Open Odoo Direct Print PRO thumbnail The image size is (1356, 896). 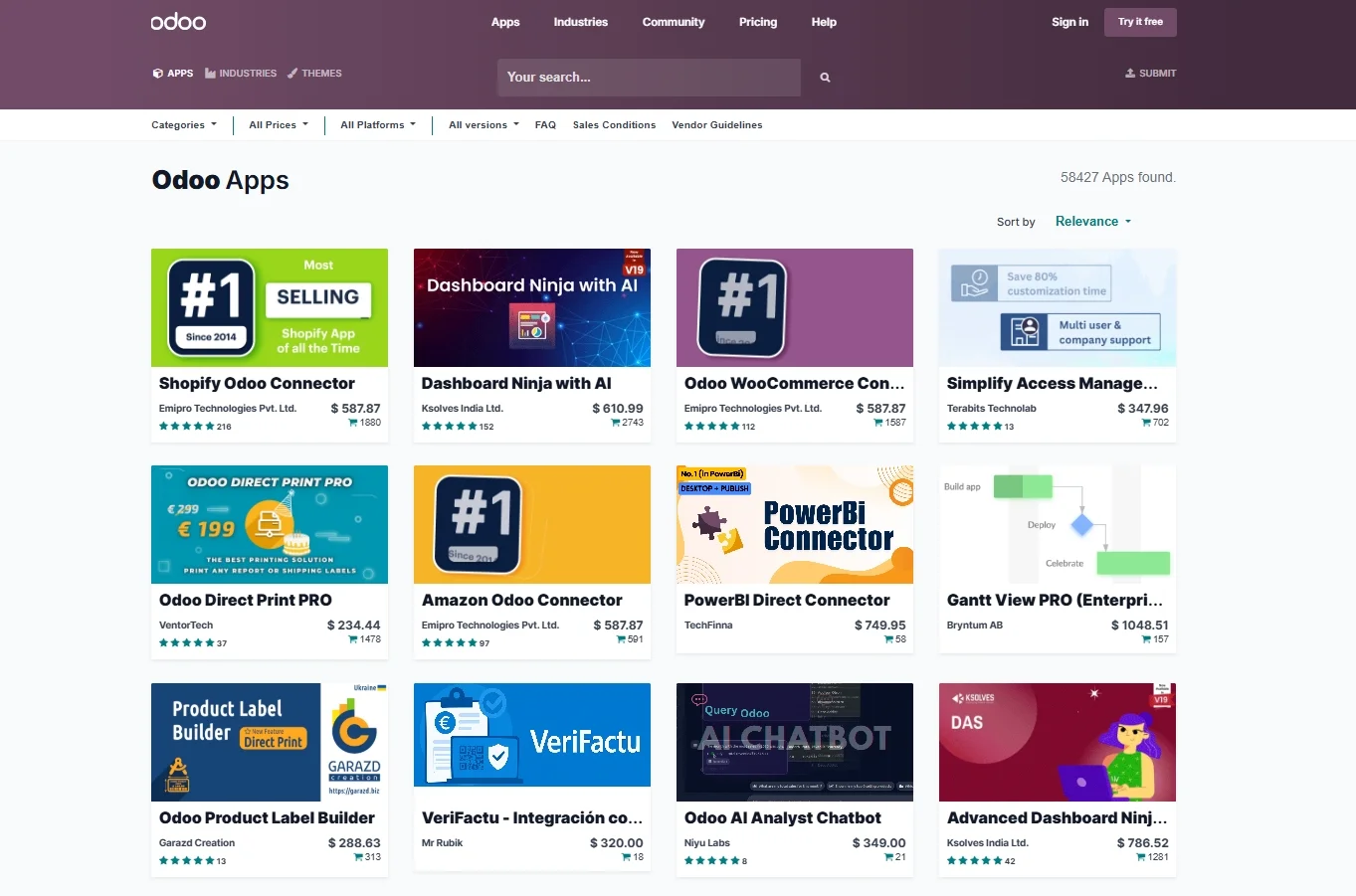click(270, 524)
